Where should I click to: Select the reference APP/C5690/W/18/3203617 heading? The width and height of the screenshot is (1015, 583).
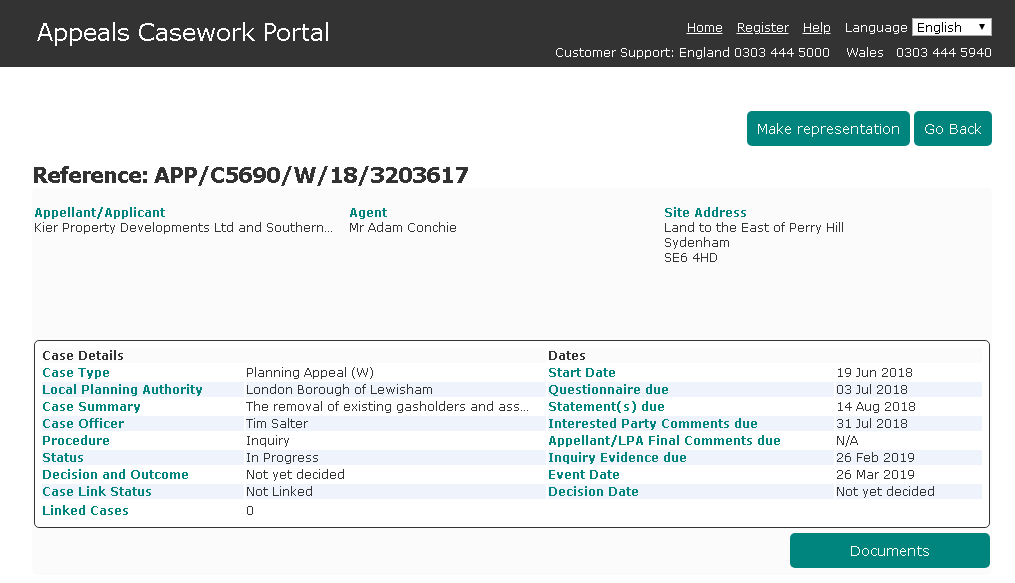[251, 175]
